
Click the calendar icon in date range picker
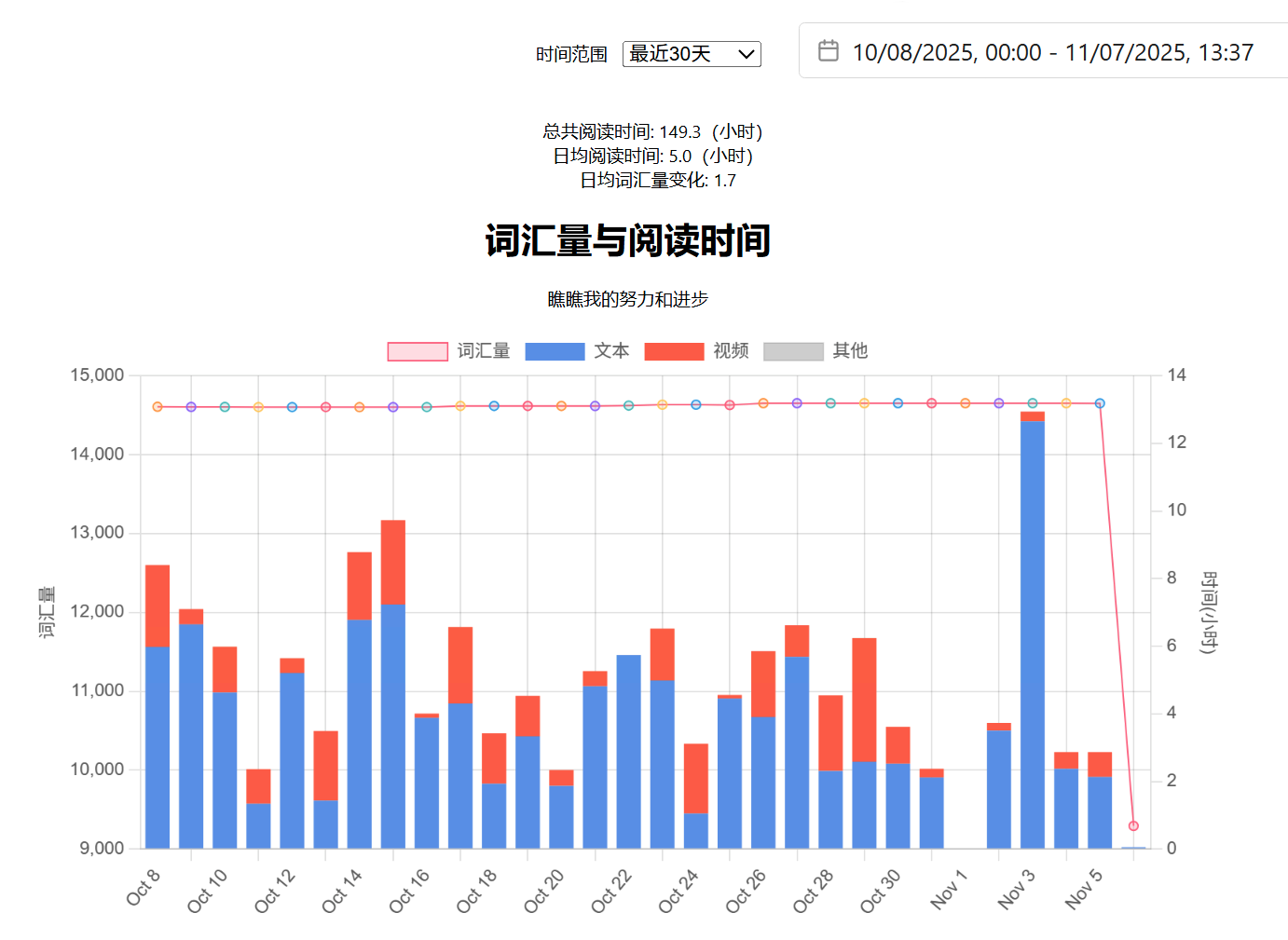tap(828, 51)
